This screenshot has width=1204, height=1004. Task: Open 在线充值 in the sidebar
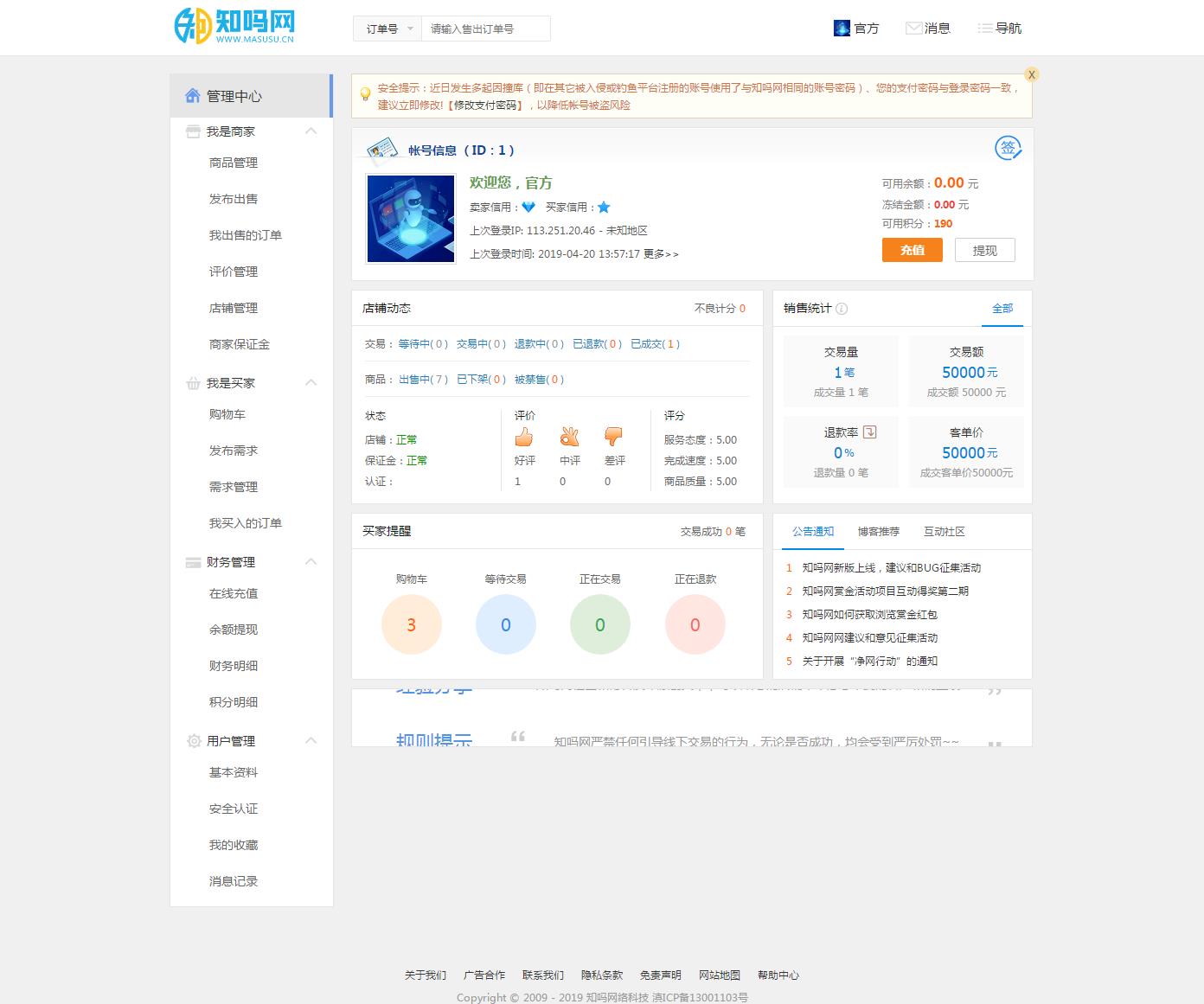pyautogui.click(x=234, y=593)
